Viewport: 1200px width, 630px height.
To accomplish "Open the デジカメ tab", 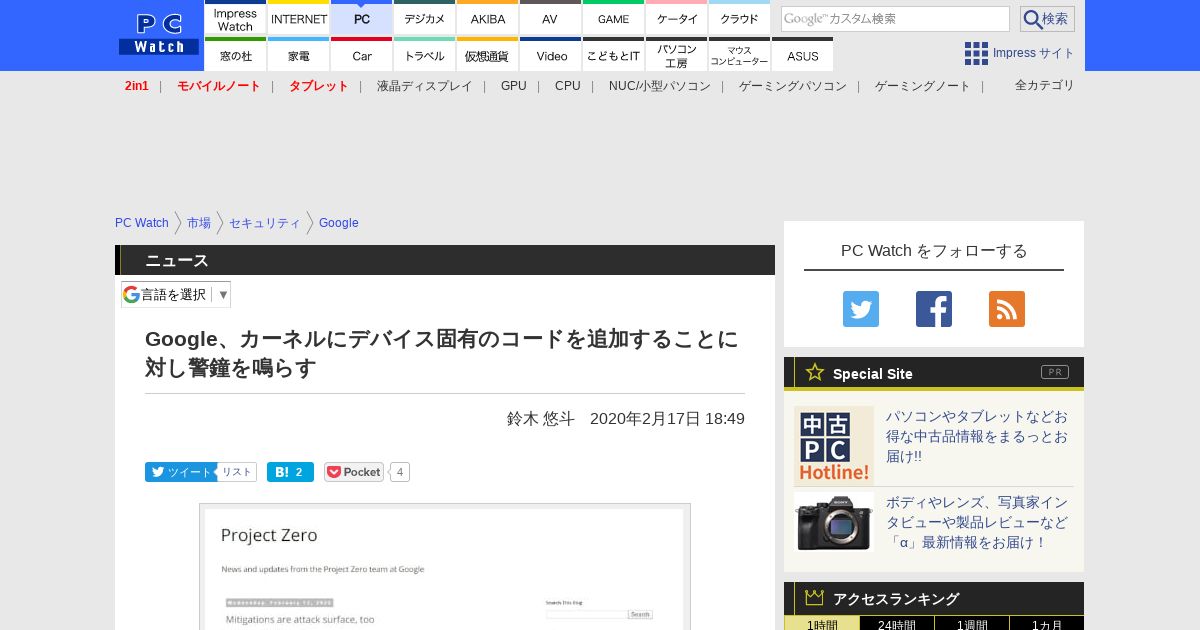I will (425, 18).
